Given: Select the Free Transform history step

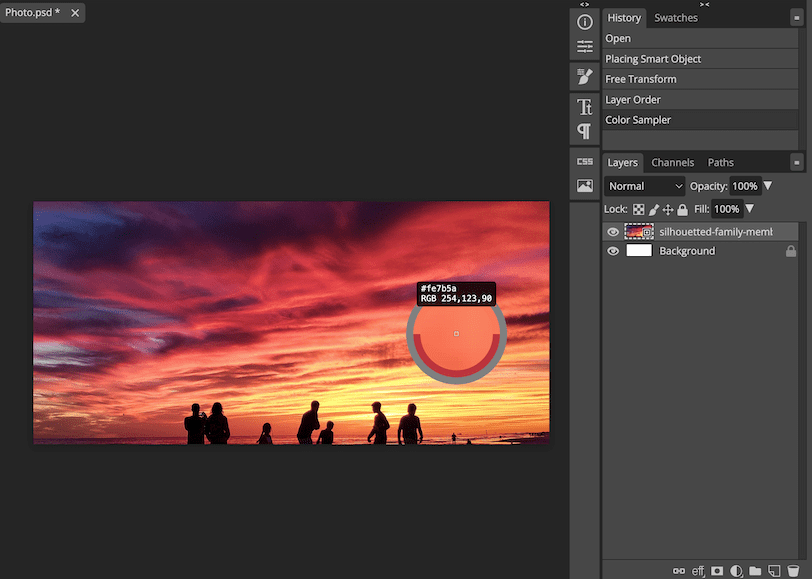Looking at the screenshot, I should (x=641, y=79).
